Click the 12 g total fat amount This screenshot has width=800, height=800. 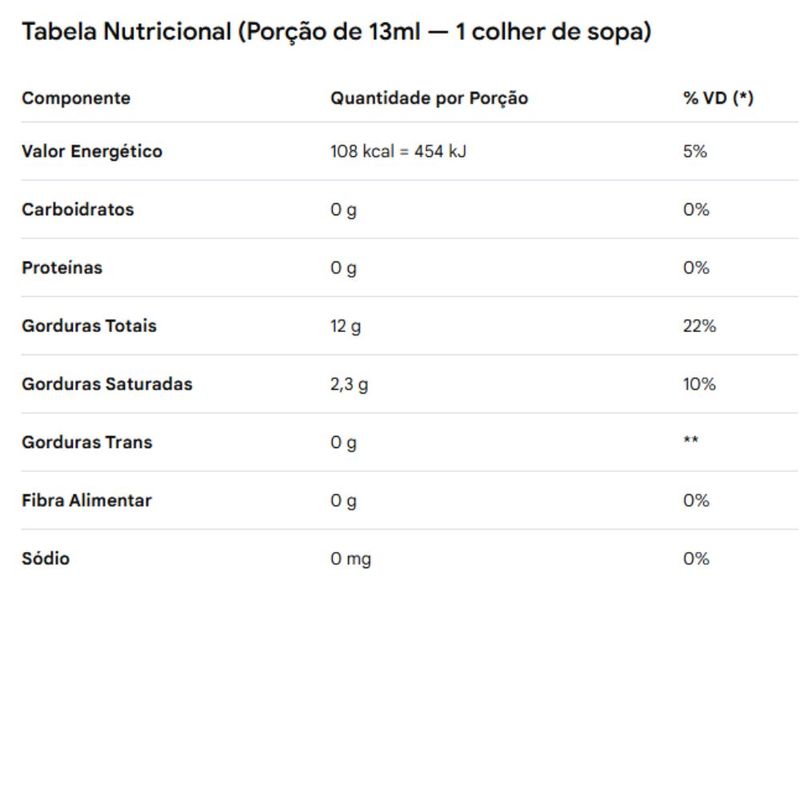click(345, 327)
